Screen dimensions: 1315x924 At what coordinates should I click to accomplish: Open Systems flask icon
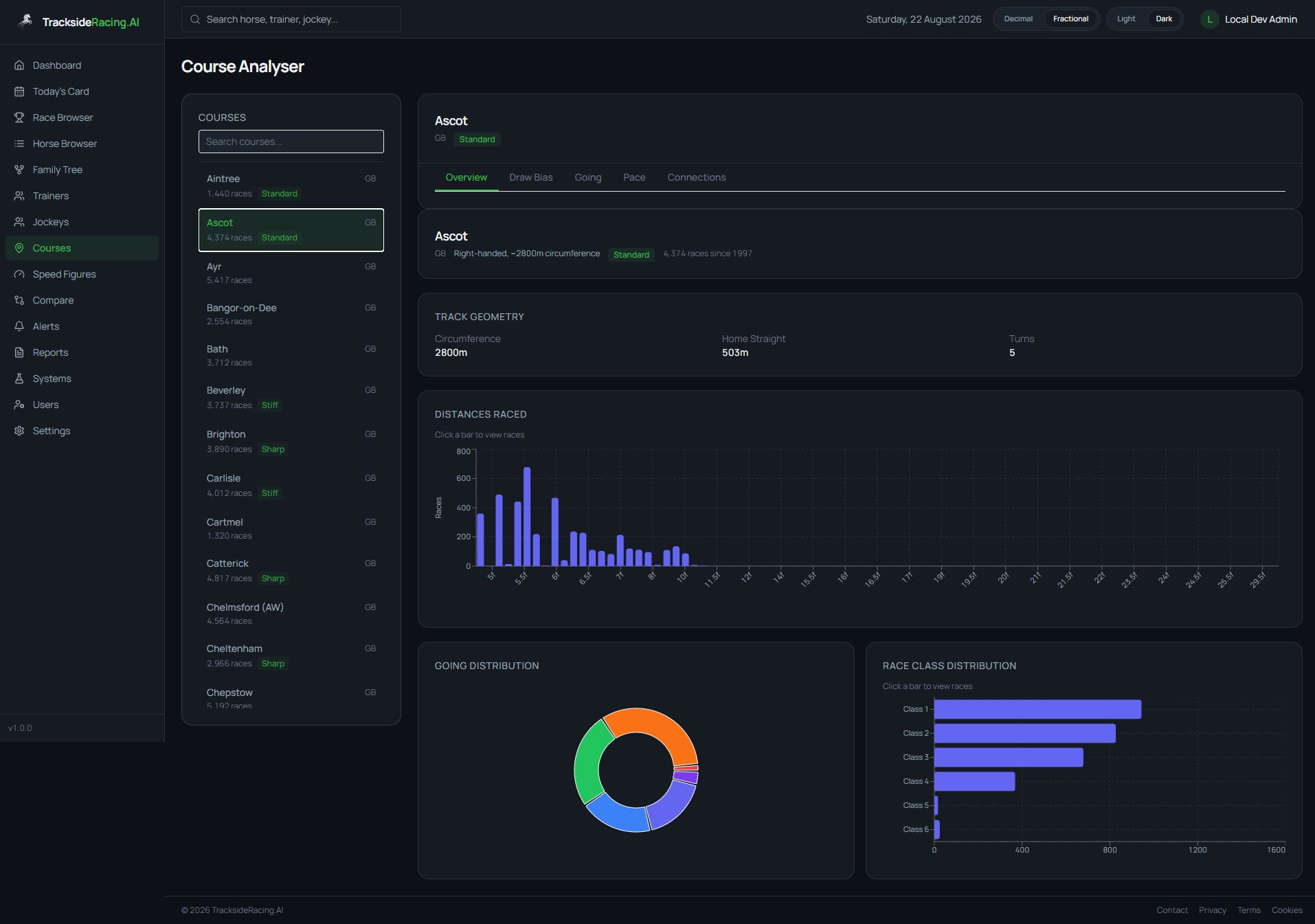[19, 379]
